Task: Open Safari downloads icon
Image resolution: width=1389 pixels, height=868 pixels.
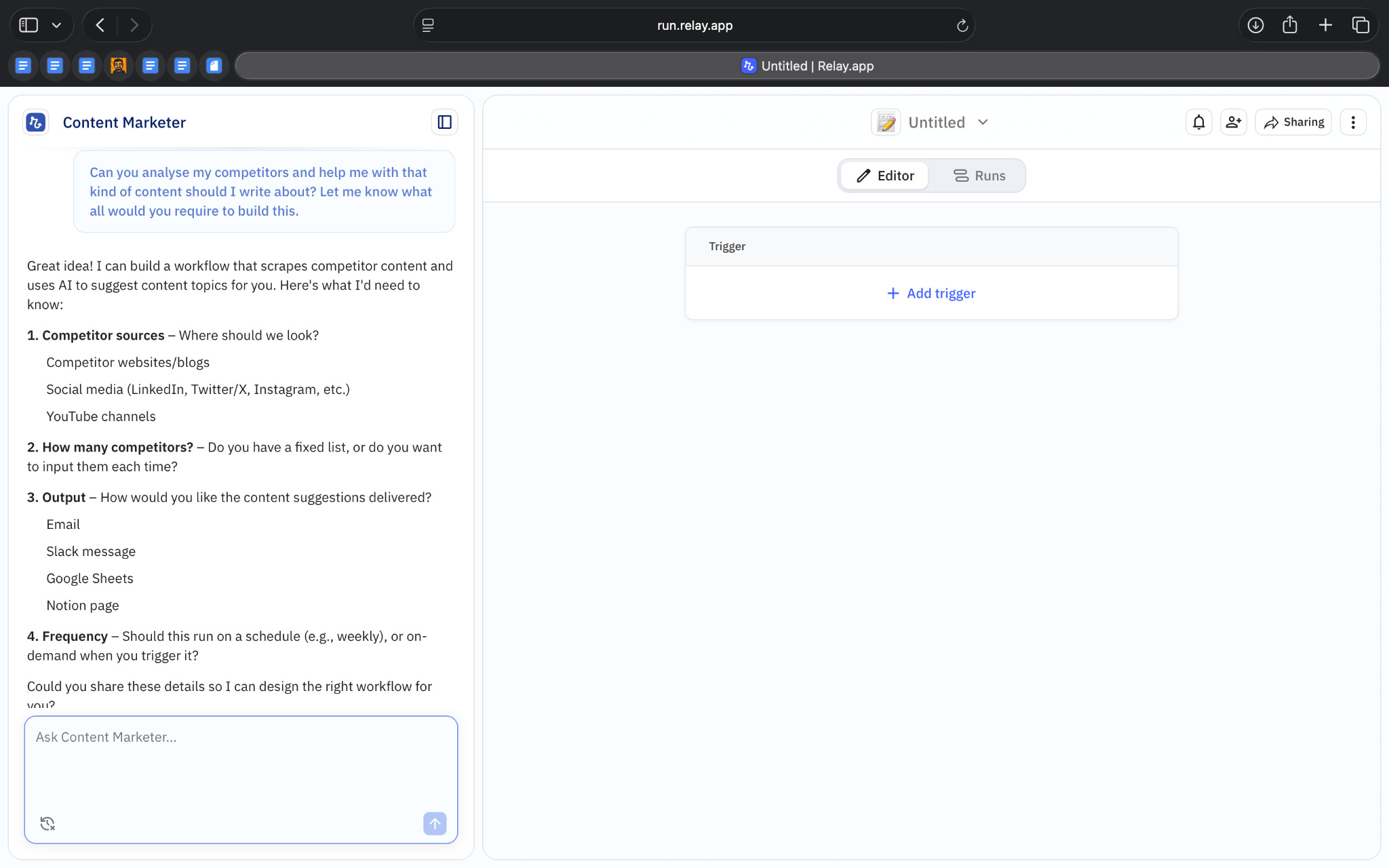Action: (1255, 26)
